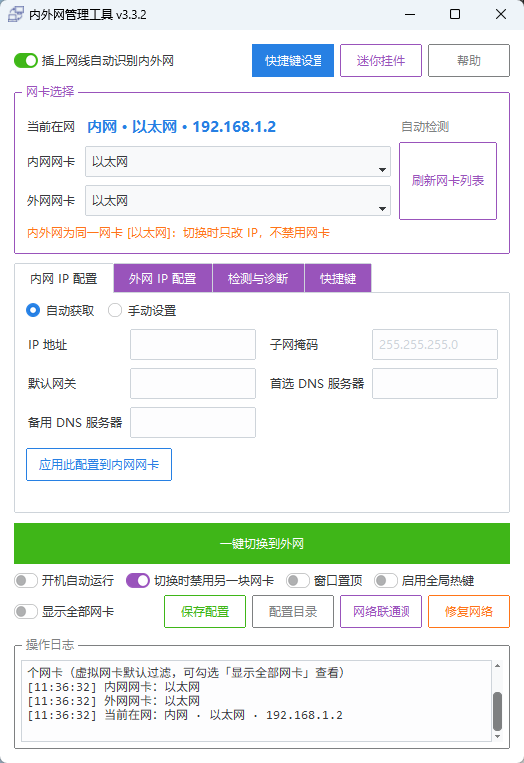
Task: Close the 内外网管理工具 window
Action: (x=501, y=14)
